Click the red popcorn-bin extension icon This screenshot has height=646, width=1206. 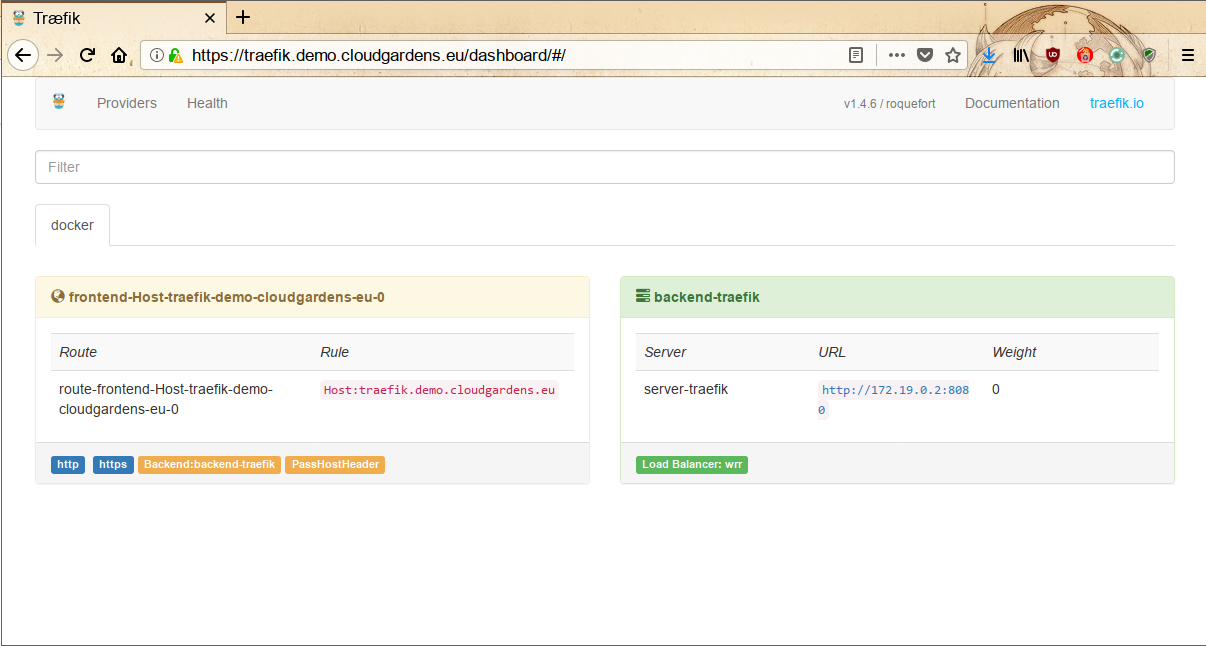pyautogui.click(x=1085, y=56)
